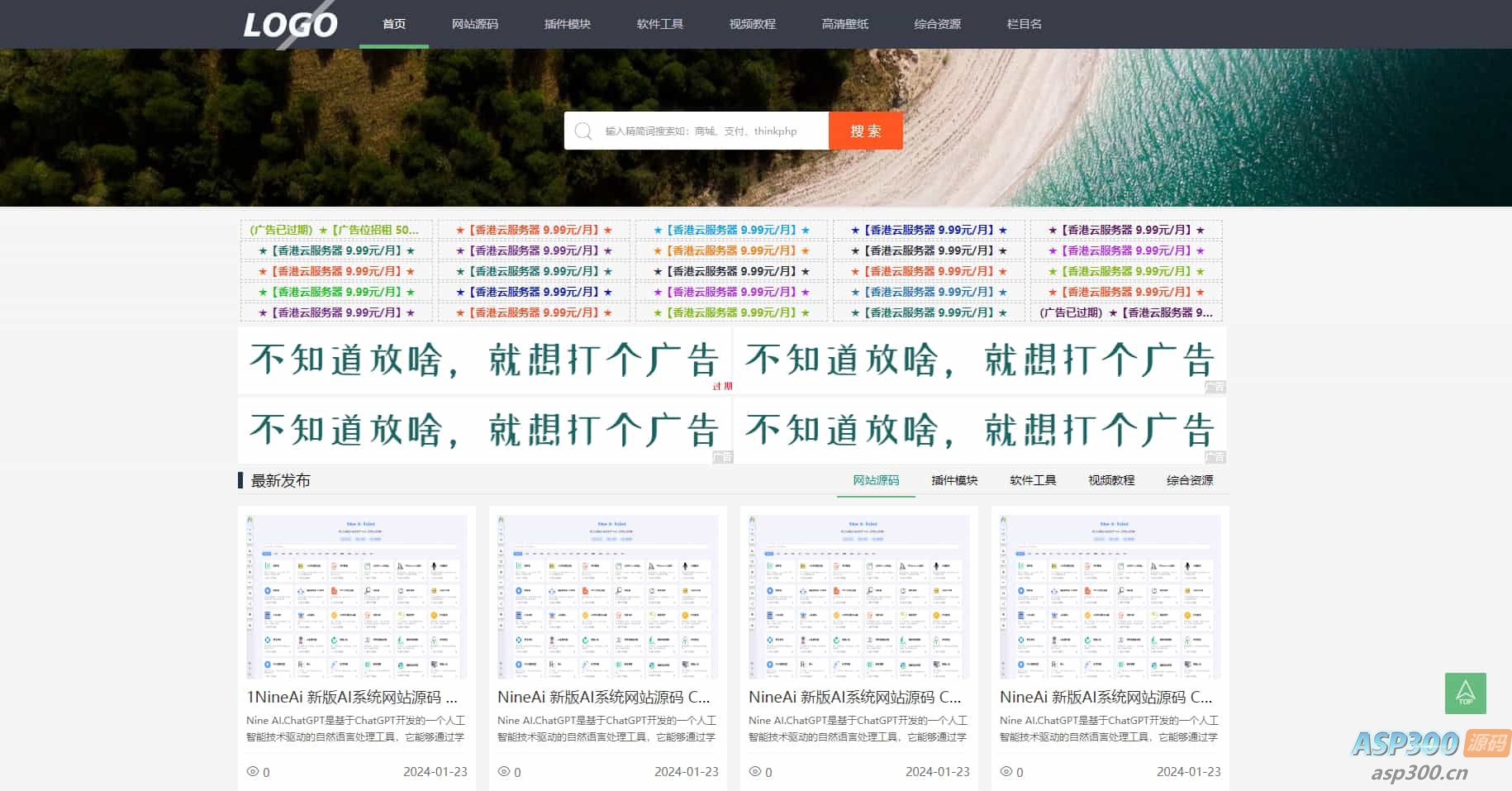This screenshot has height=791, width=1512.
Task: Select the 首页 menu item
Action: click(x=393, y=24)
